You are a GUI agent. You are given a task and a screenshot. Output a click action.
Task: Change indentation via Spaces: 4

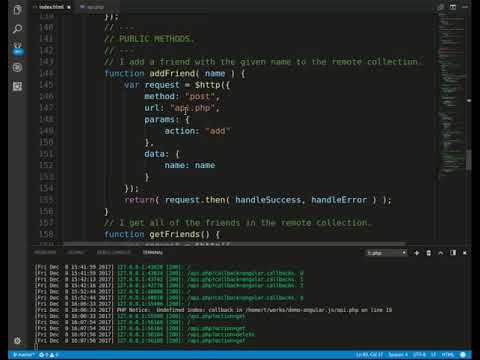coord(398,355)
